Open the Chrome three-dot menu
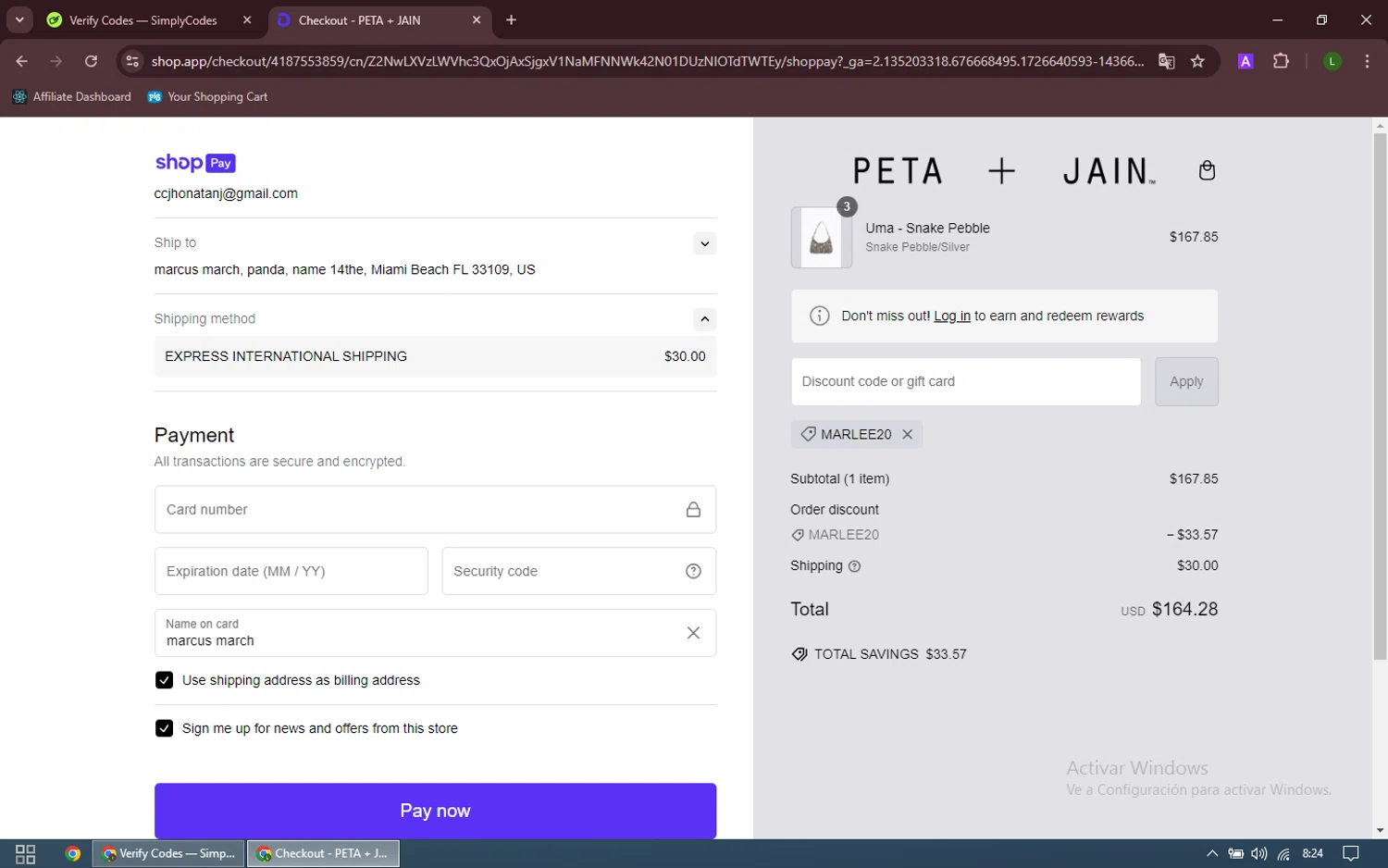The width and height of the screenshot is (1388, 868). coord(1367,61)
